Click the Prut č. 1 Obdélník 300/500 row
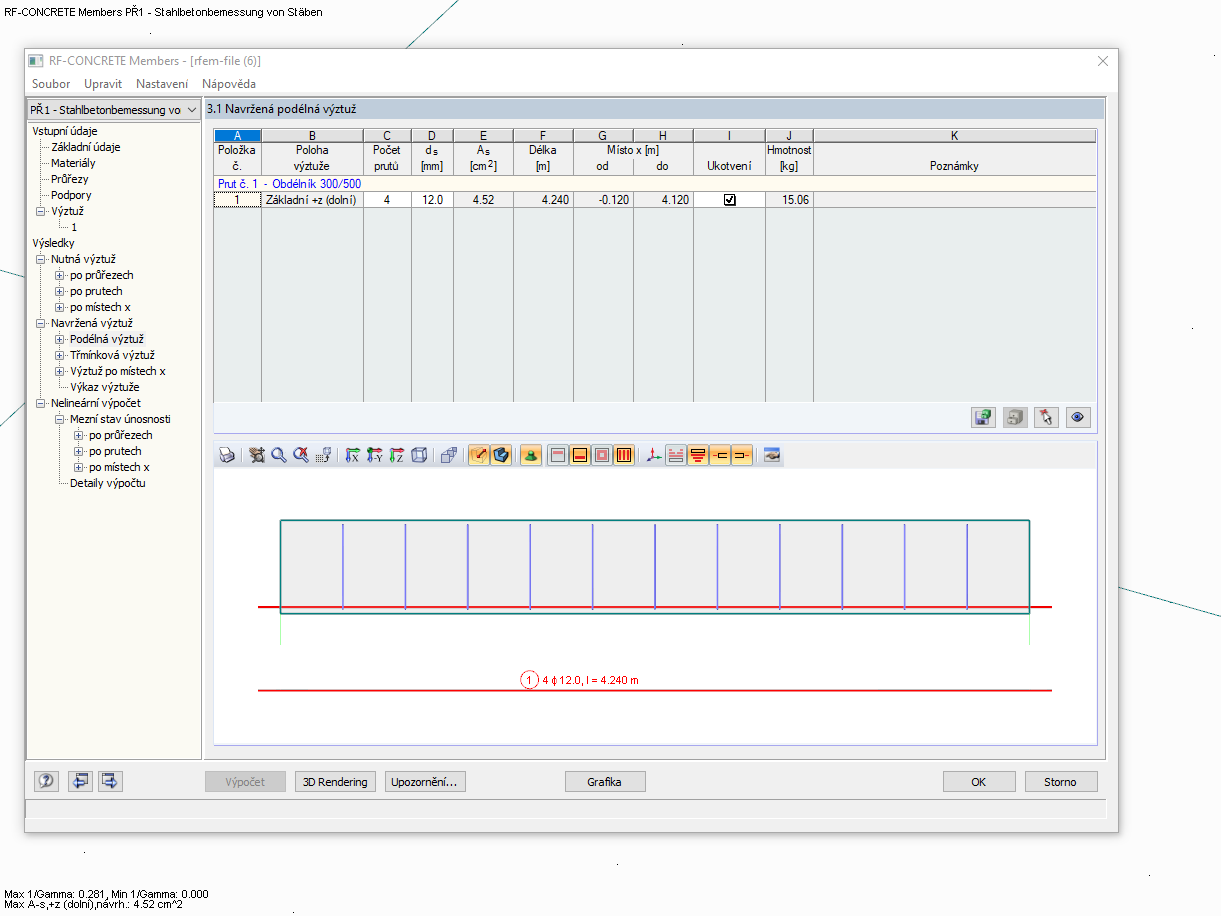 [655, 184]
